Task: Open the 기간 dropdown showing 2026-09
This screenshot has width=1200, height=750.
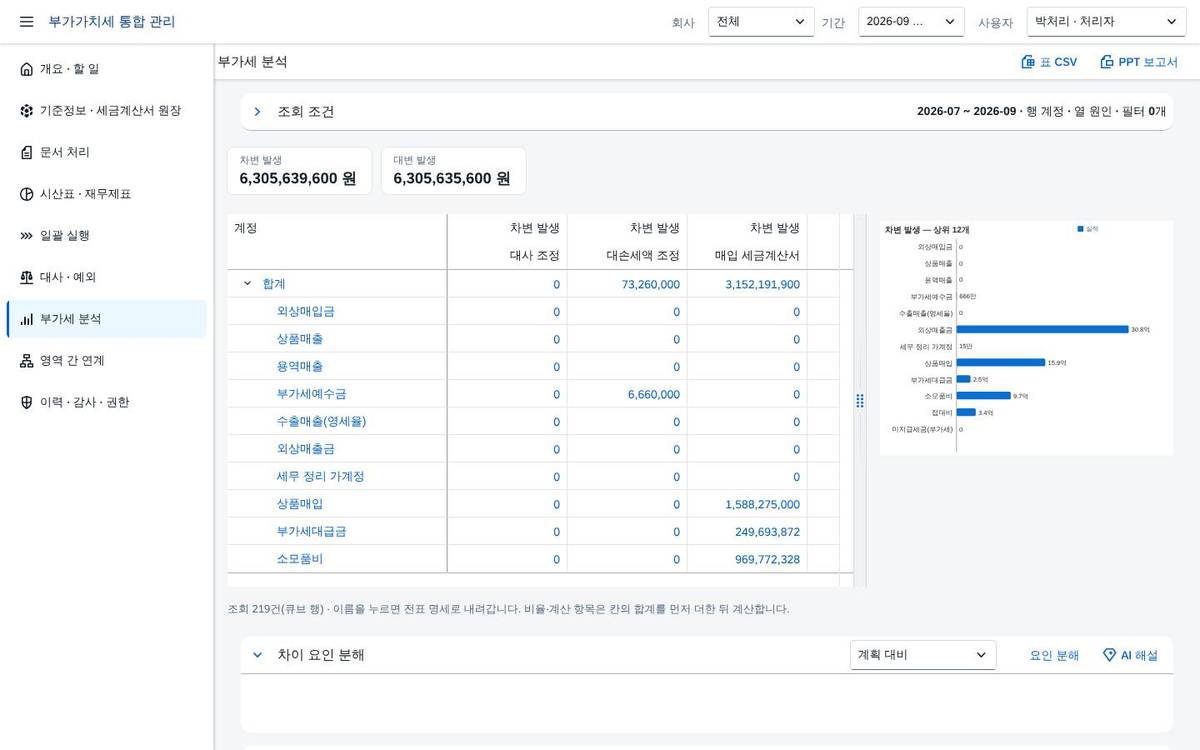Action: coord(911,21)
